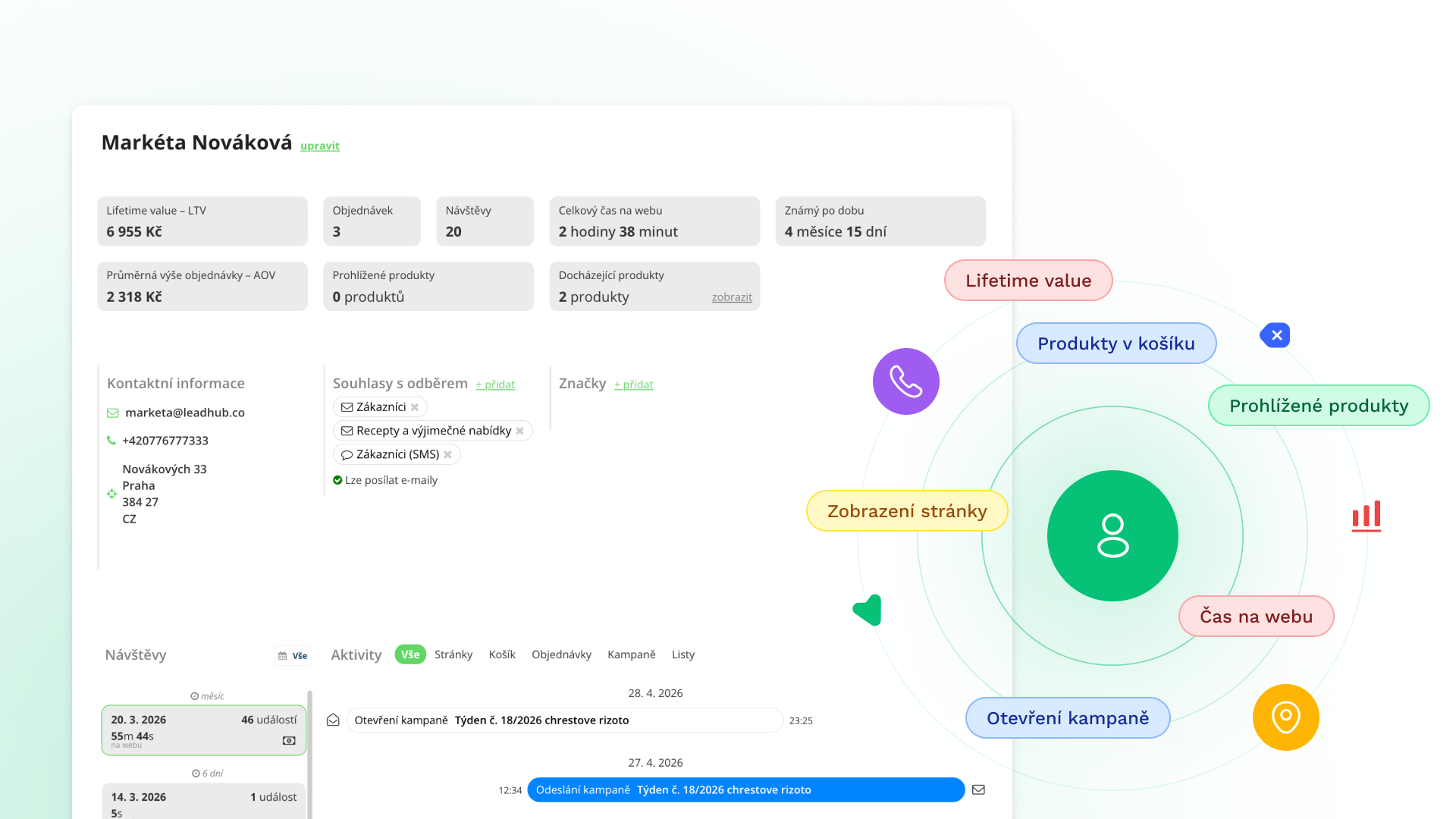This screenshot has height=819, width=1456.
Task: Click the Lifetime value – LTV stat card
Action: point(202,221)
